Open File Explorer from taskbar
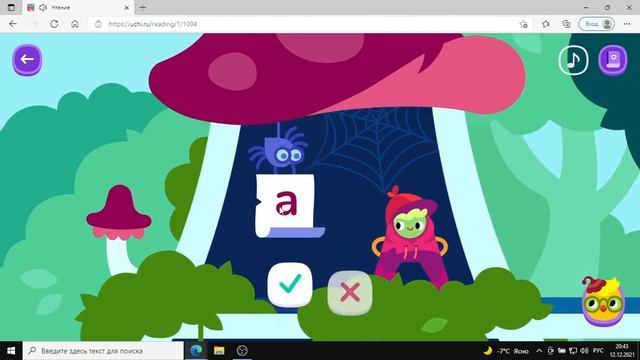Image resolution: width=640 pixels, height=360 pixels. click(x=219, y=351)
